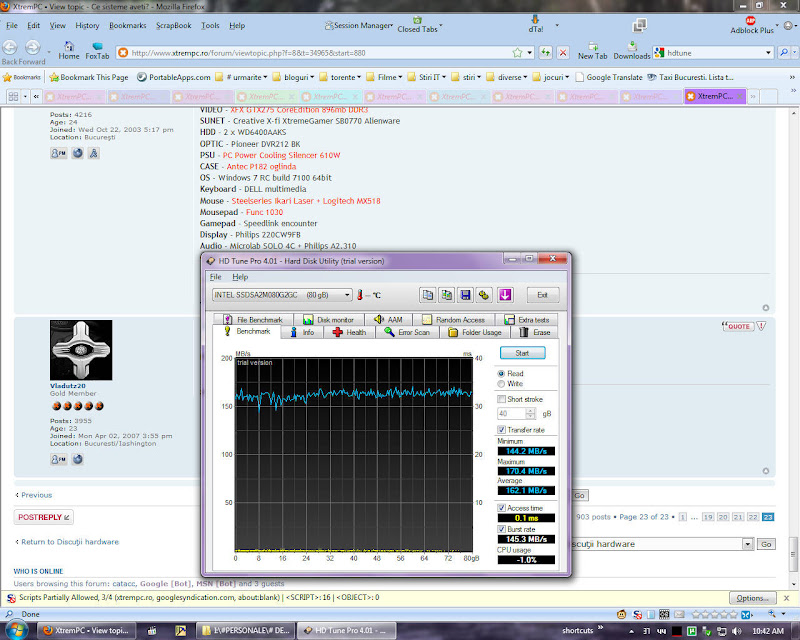
Task: Switch to the Health tab
Action: pos(349,332)
